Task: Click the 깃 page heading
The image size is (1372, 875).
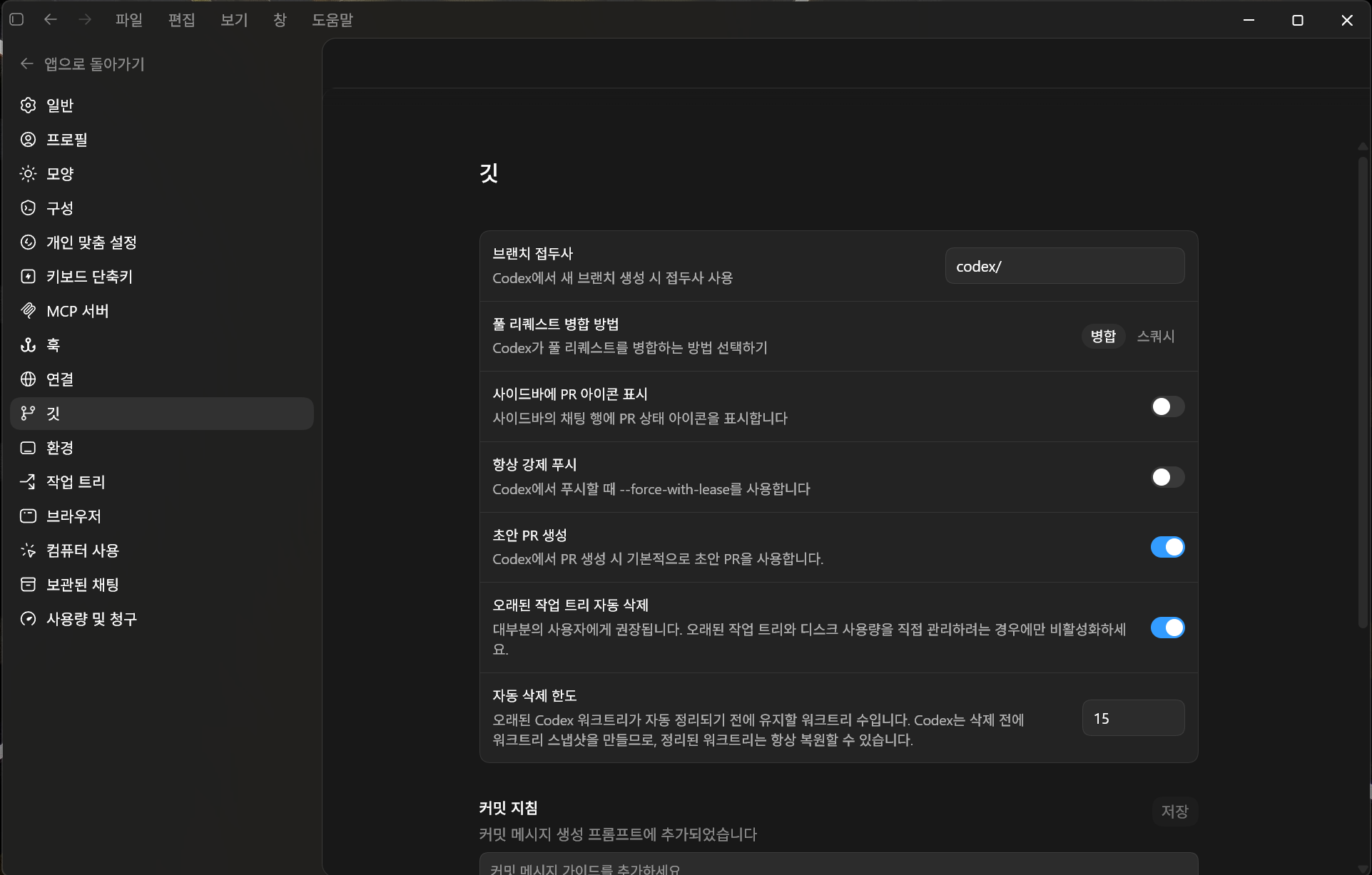Action: (489, 173)
